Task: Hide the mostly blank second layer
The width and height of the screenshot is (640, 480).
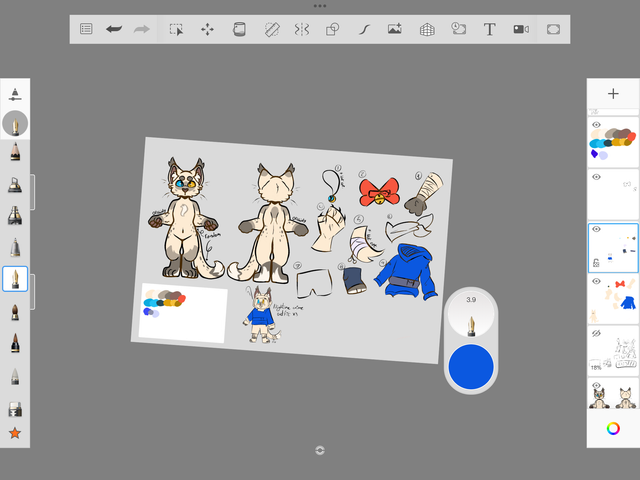Action: 596,177
